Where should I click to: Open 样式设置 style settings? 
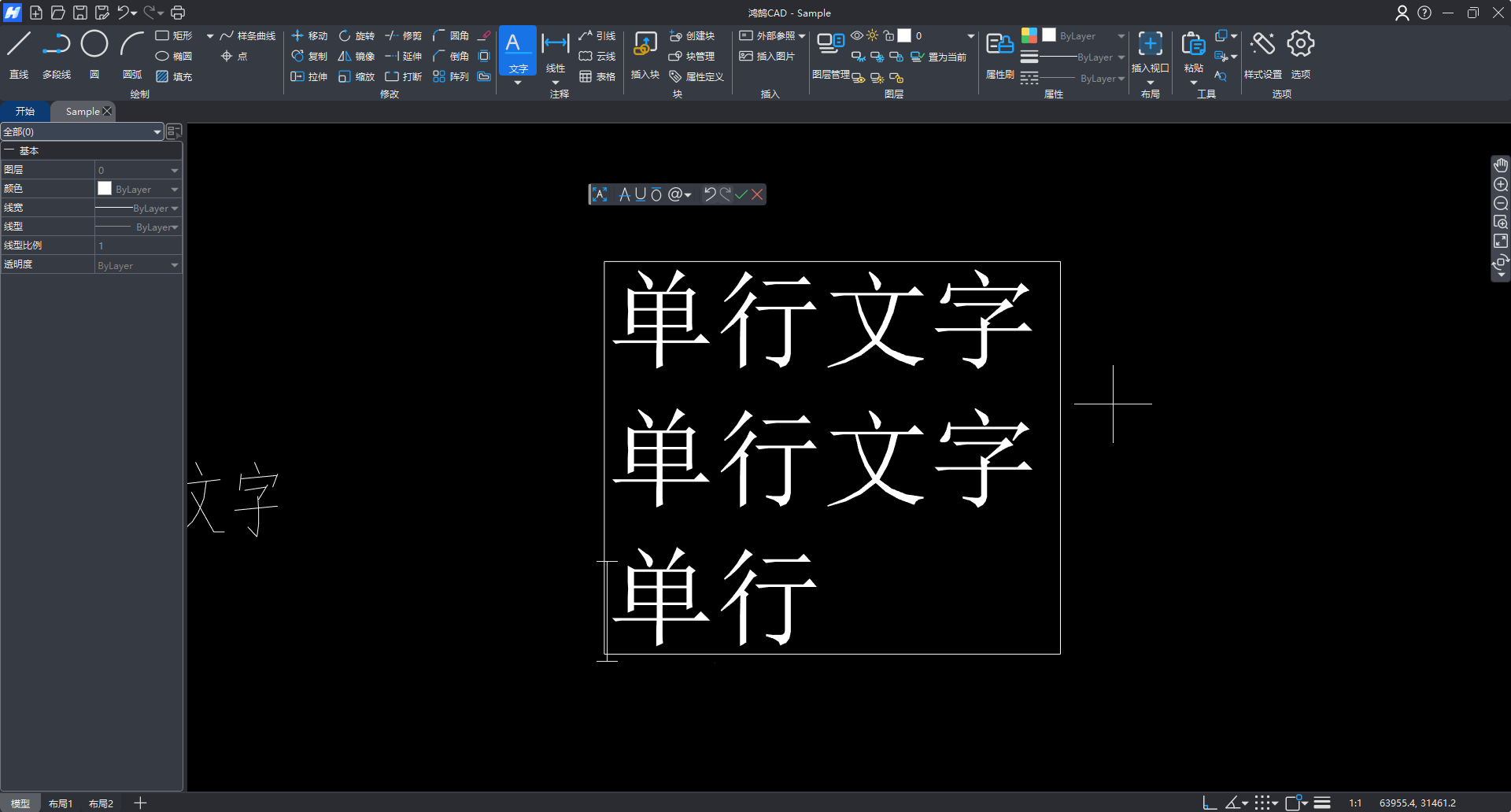tap(1262, 54)
